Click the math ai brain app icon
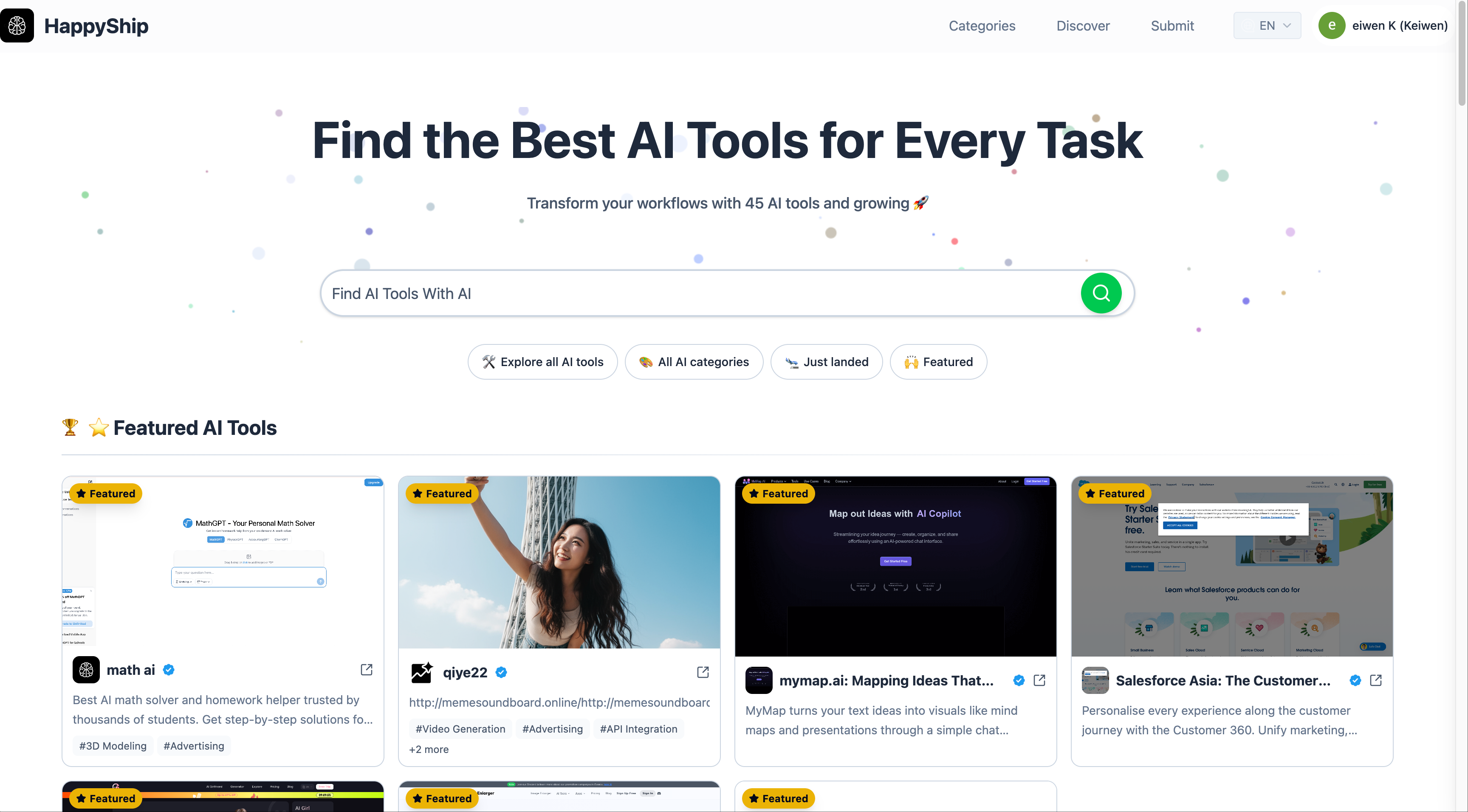This screenshot has width=1468, height=812. 86,670
